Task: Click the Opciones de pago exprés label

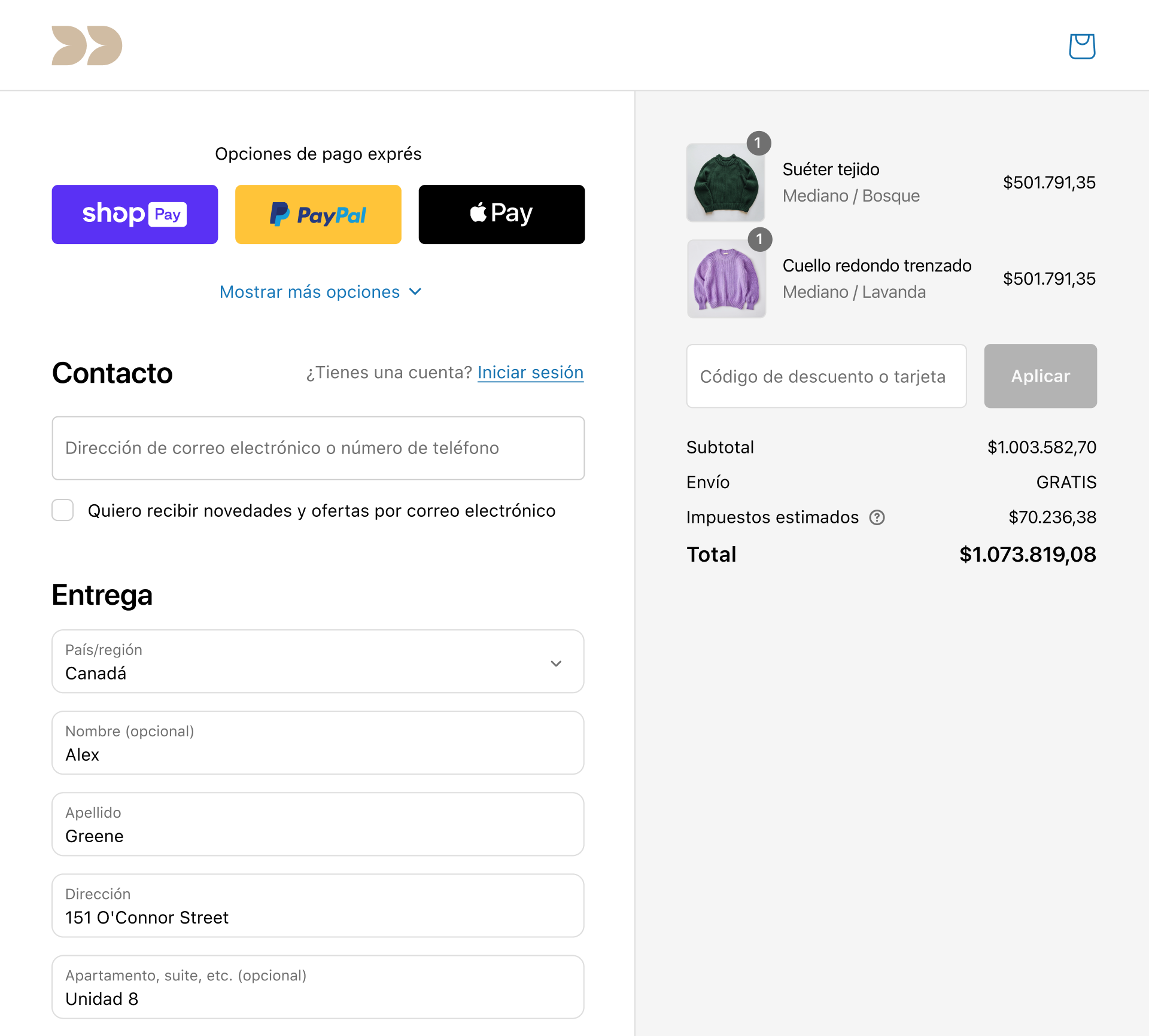Action: [318, 154]
